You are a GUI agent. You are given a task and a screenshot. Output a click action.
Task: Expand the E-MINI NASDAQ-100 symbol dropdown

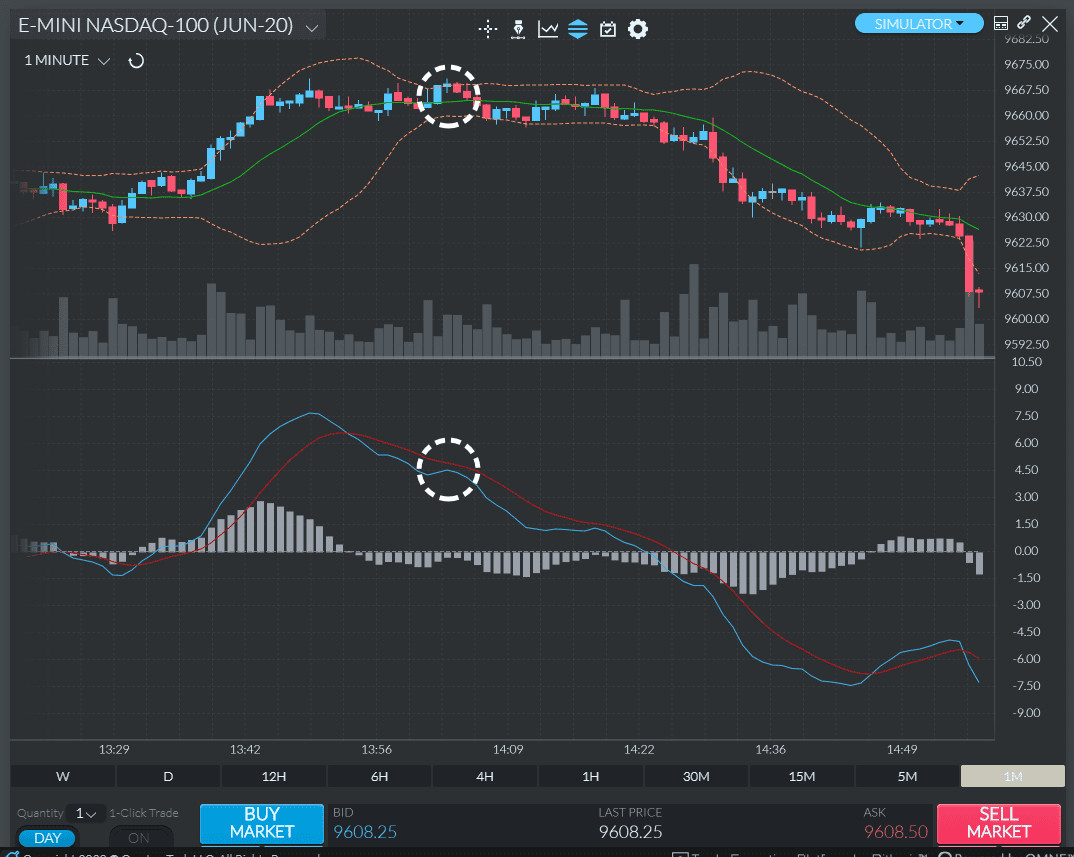coord(311,27)
